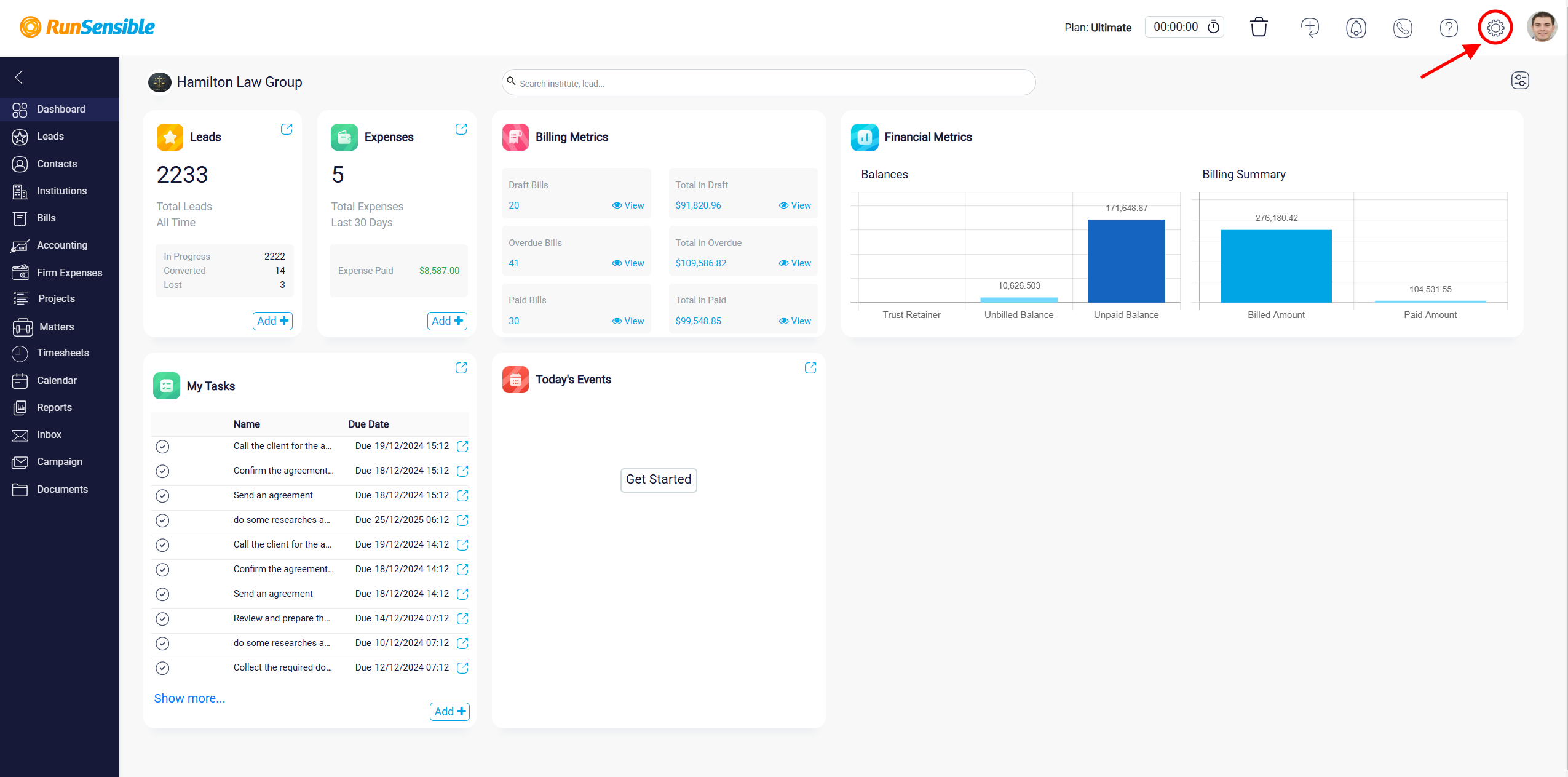Click the Unpaid Balance chart bar

click(1126, 261)
